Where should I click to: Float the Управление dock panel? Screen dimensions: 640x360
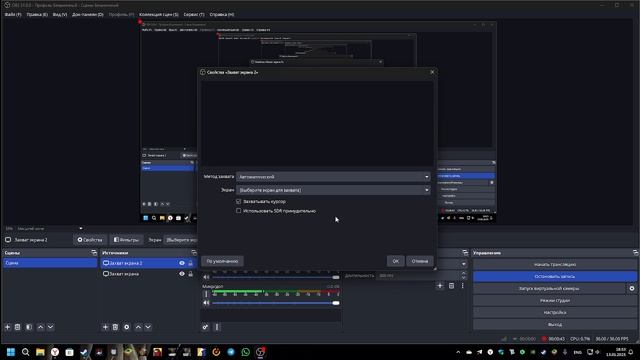[636, 253]
